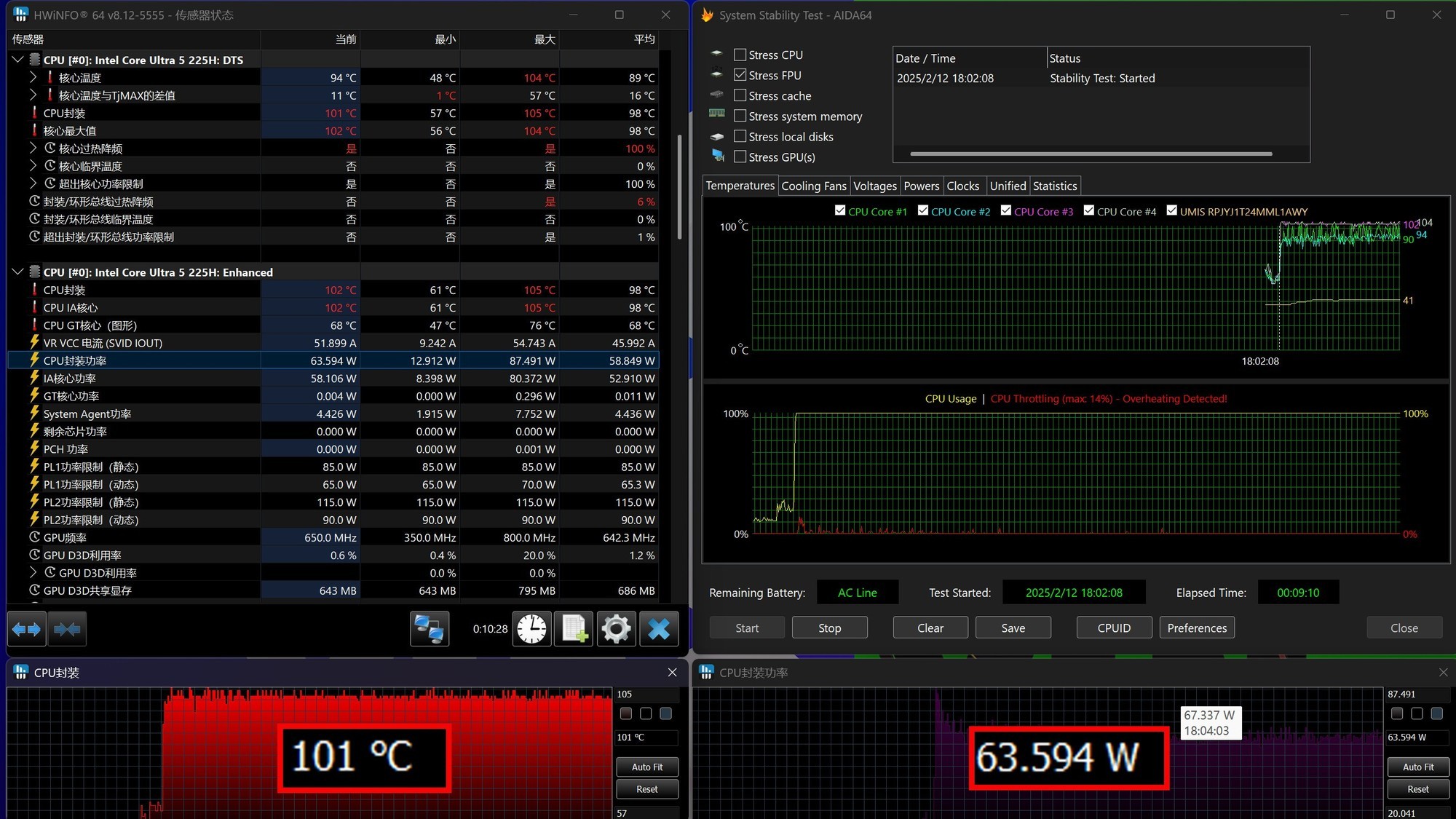Expand the CPU封装 sensor group expander
Image resolution: width=1456 pixels, height=819 pixels.
click(x=33, y=112)
